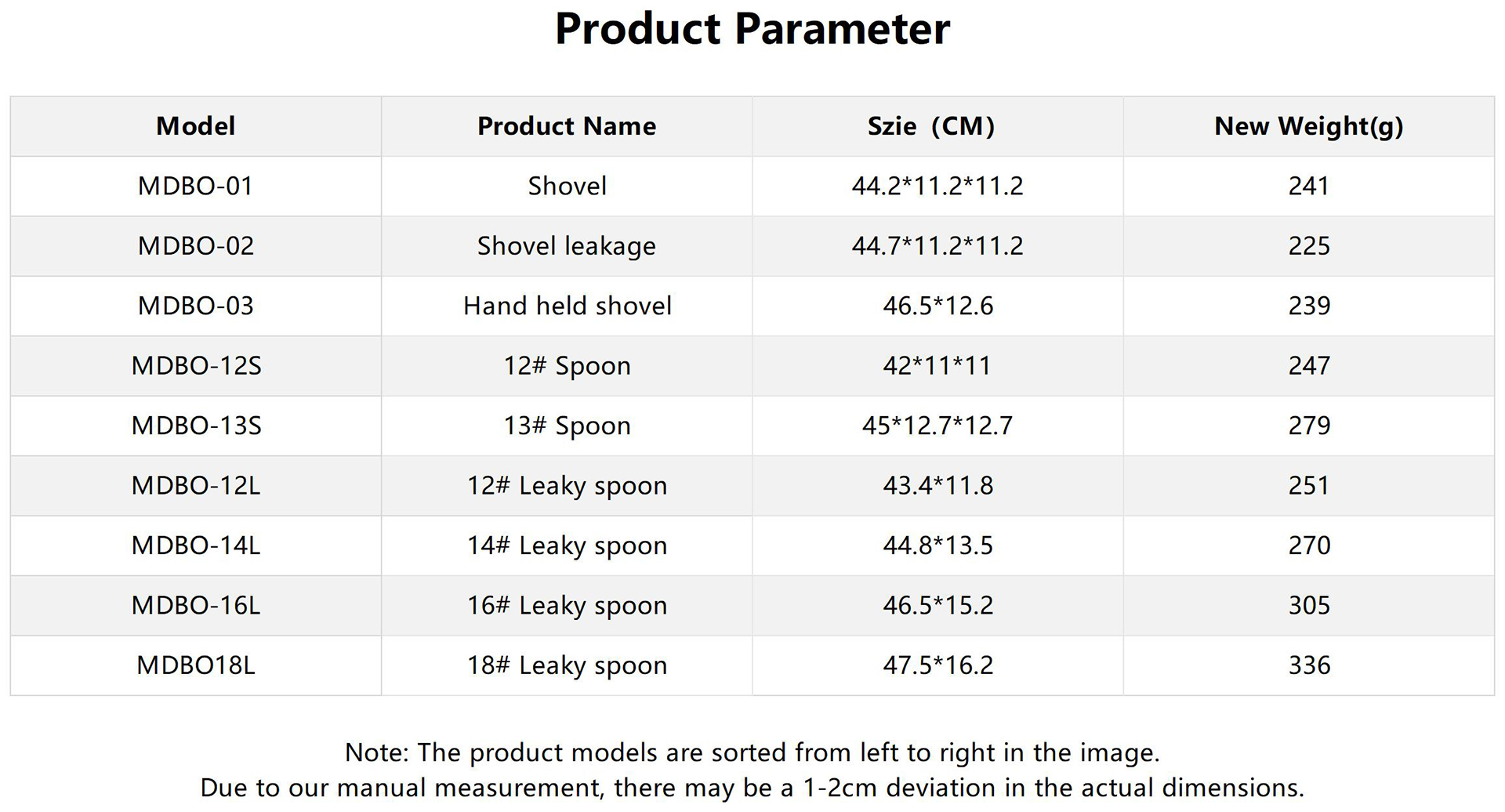
Task: Click the 14# Leaky spoon cell
Action: tap(567, 546)
